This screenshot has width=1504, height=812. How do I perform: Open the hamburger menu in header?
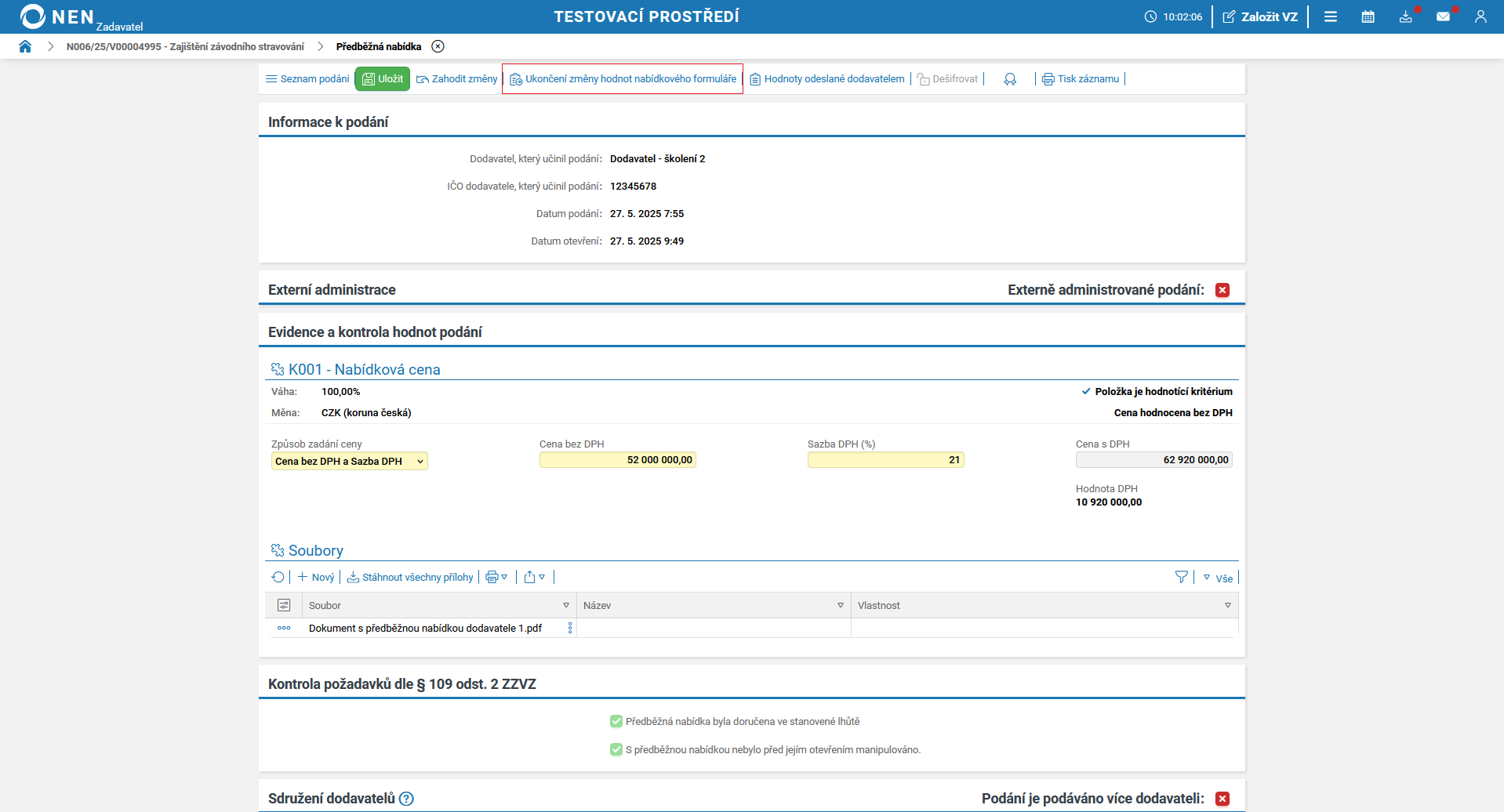[x=1330, y=16]
